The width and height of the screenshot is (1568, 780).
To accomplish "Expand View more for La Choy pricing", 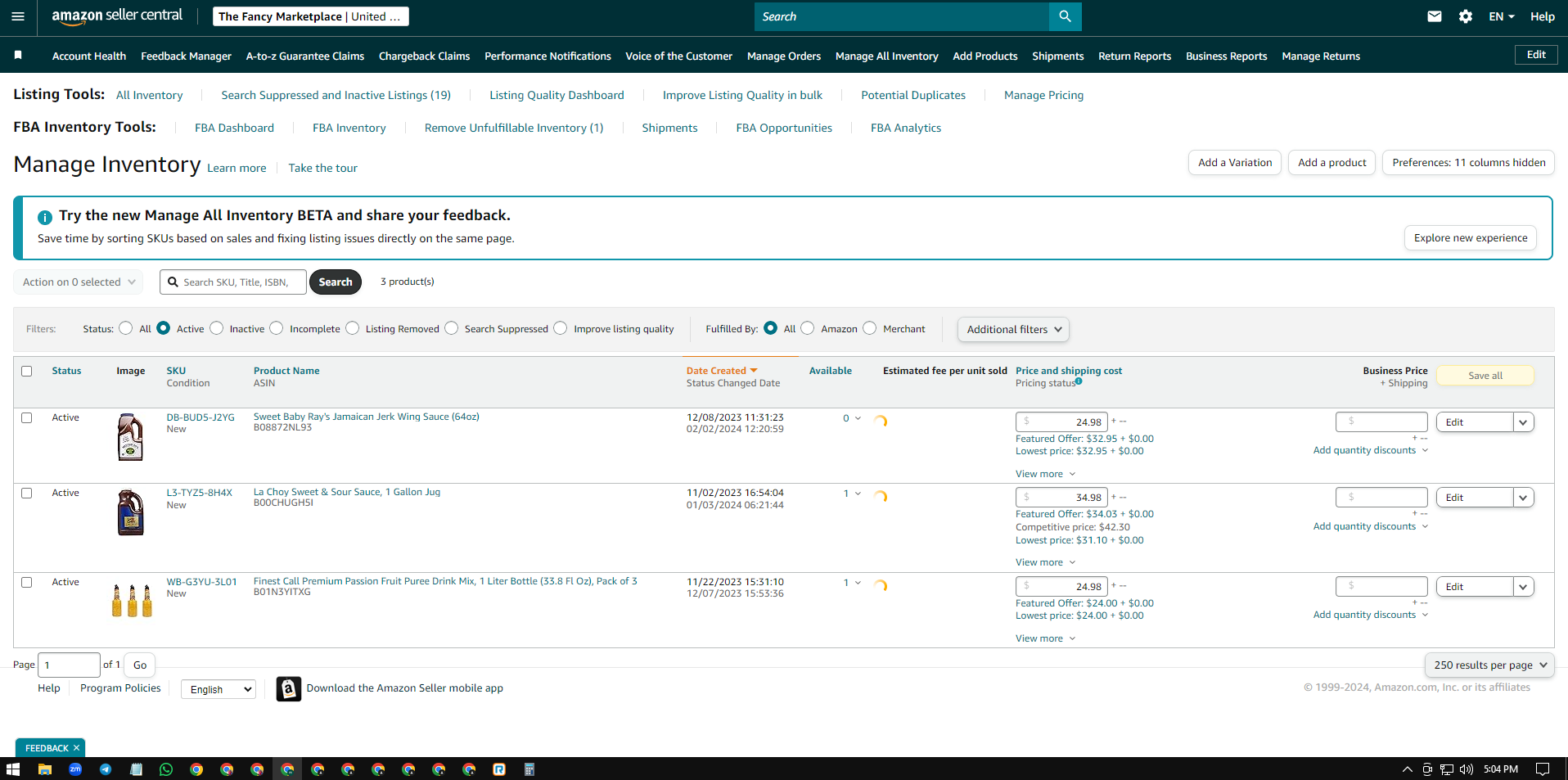I will click(1045, 562).
